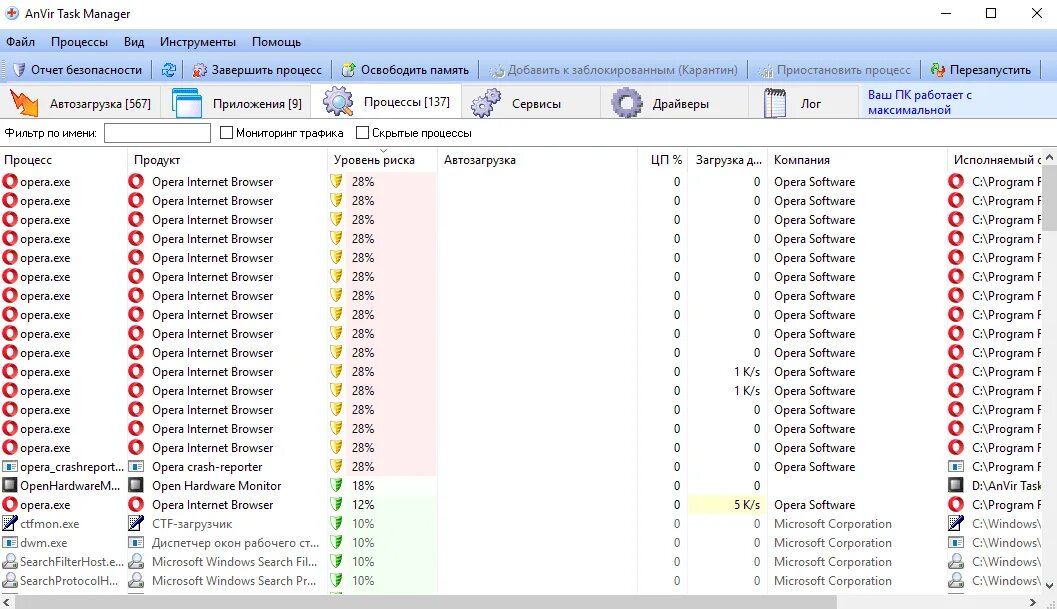Image resolution: width=1057 pixels, height=609 pixels.
Task: Click the Приостановить процесс button
Action: point(835,69)
